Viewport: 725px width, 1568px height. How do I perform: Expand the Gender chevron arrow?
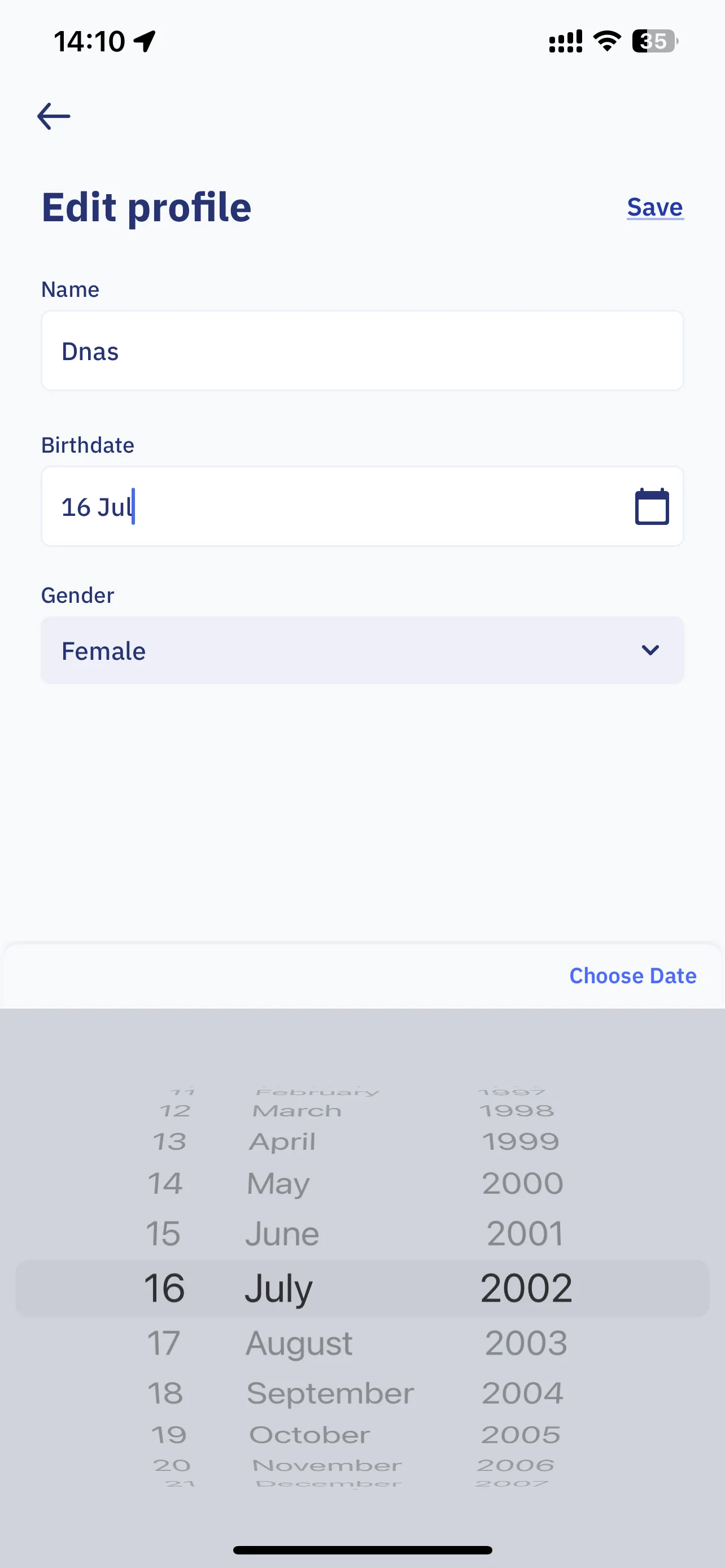[x=650, y=650]
